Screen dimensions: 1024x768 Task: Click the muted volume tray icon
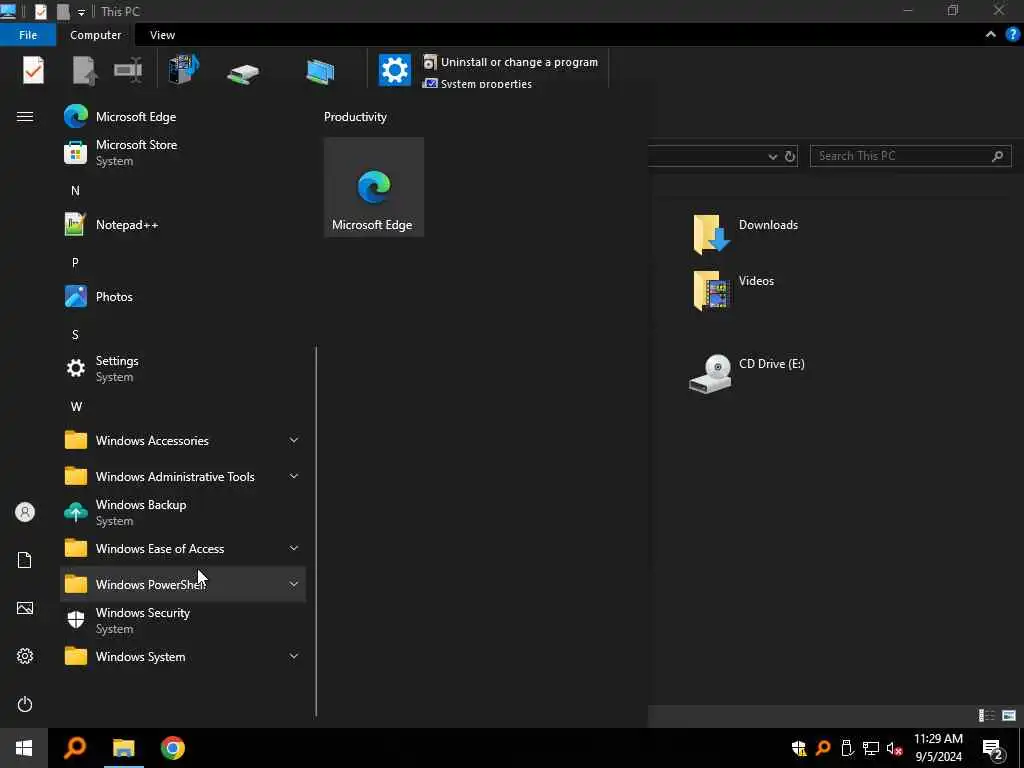[x=895, y=748]
